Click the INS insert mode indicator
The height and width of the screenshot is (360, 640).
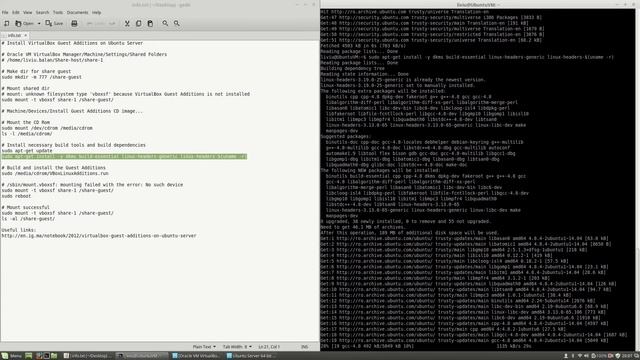304,347
